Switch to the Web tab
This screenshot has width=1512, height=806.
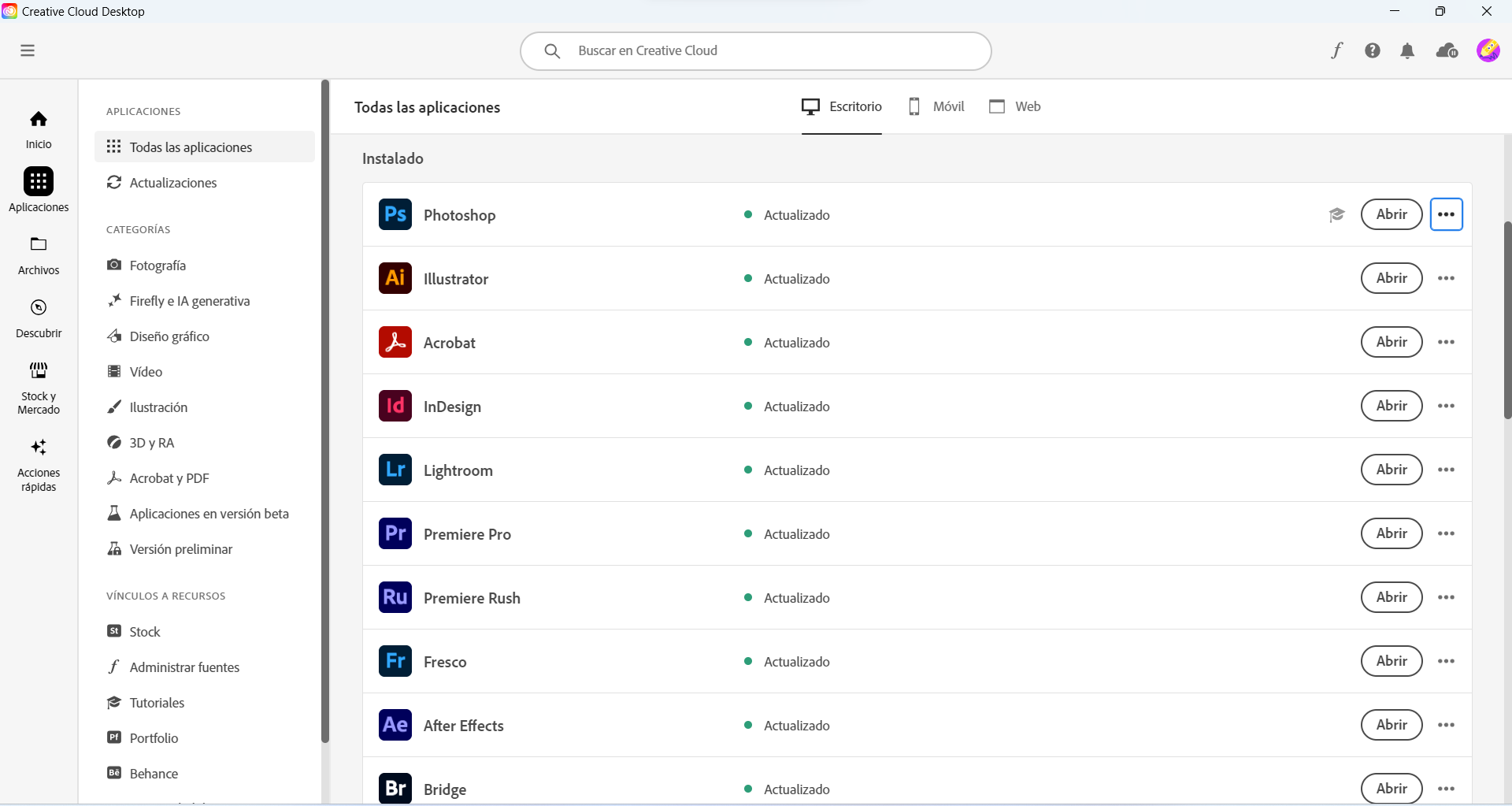click(x=1014, y=106)
